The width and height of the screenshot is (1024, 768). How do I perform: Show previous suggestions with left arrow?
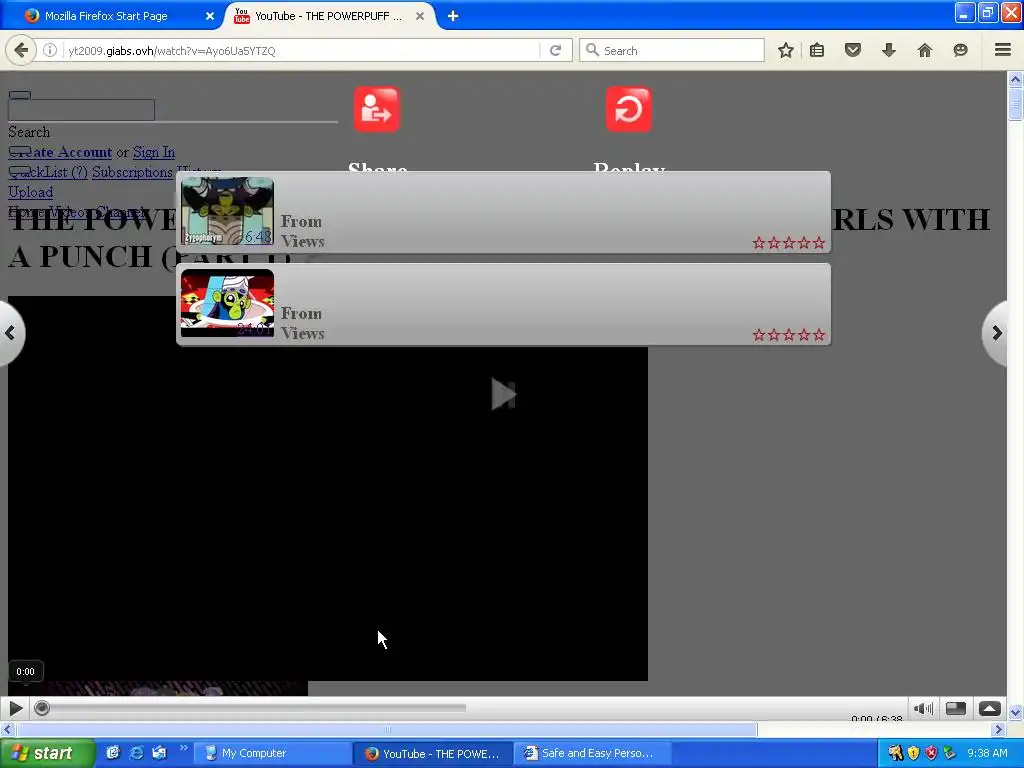pos(10,333)
